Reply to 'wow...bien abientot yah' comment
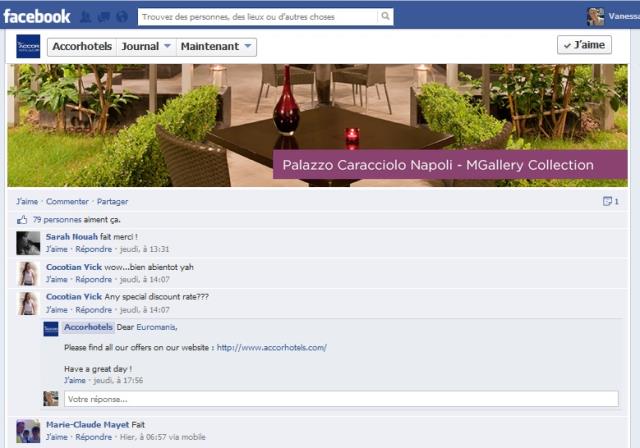Viewport: 640px width, 448px height. click(93, 279)
